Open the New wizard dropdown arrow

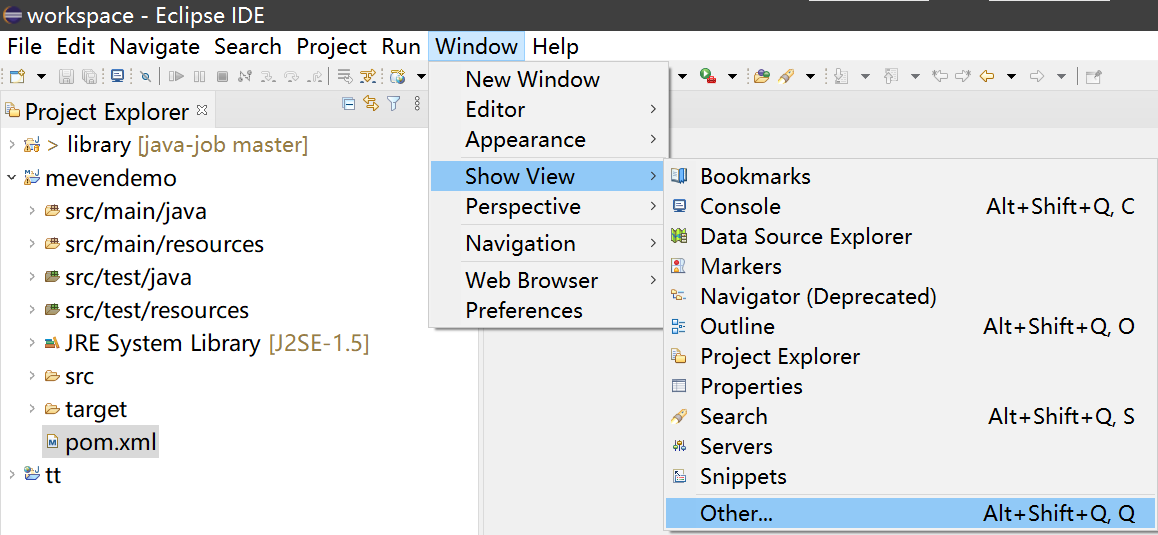(41, 76)
